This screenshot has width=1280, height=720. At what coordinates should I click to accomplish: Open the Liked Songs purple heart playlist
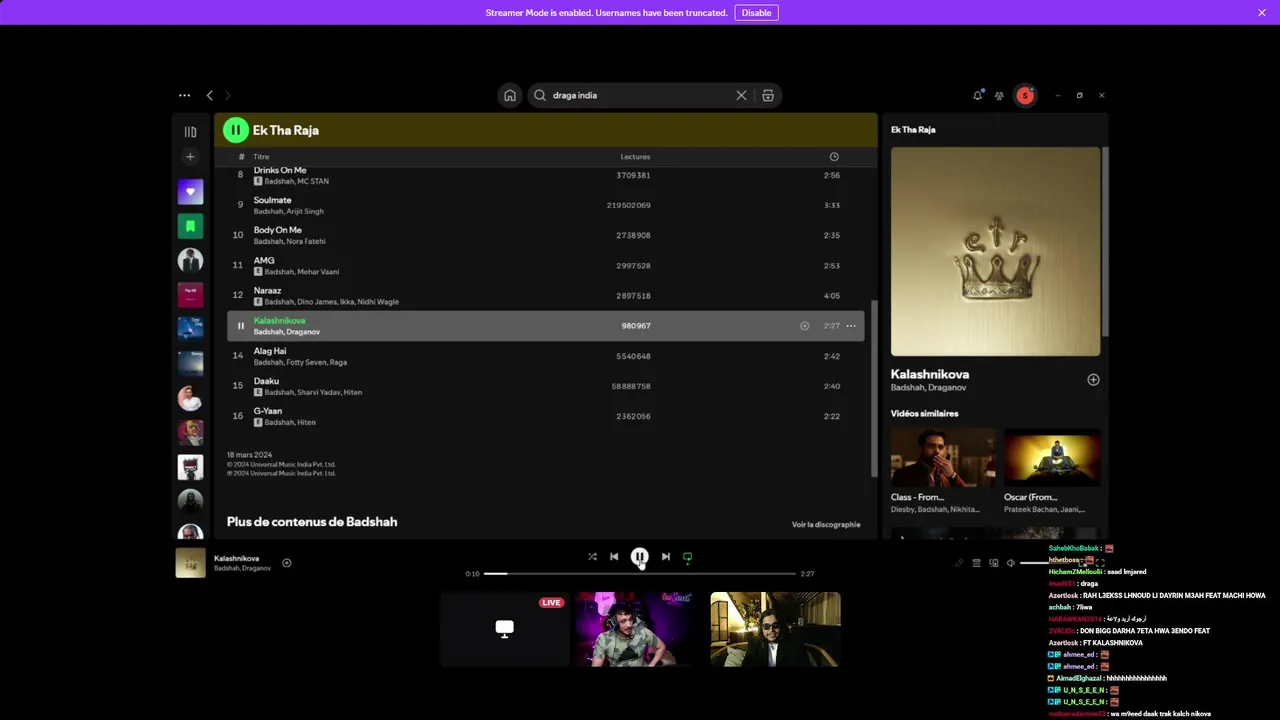coord(190,191)
